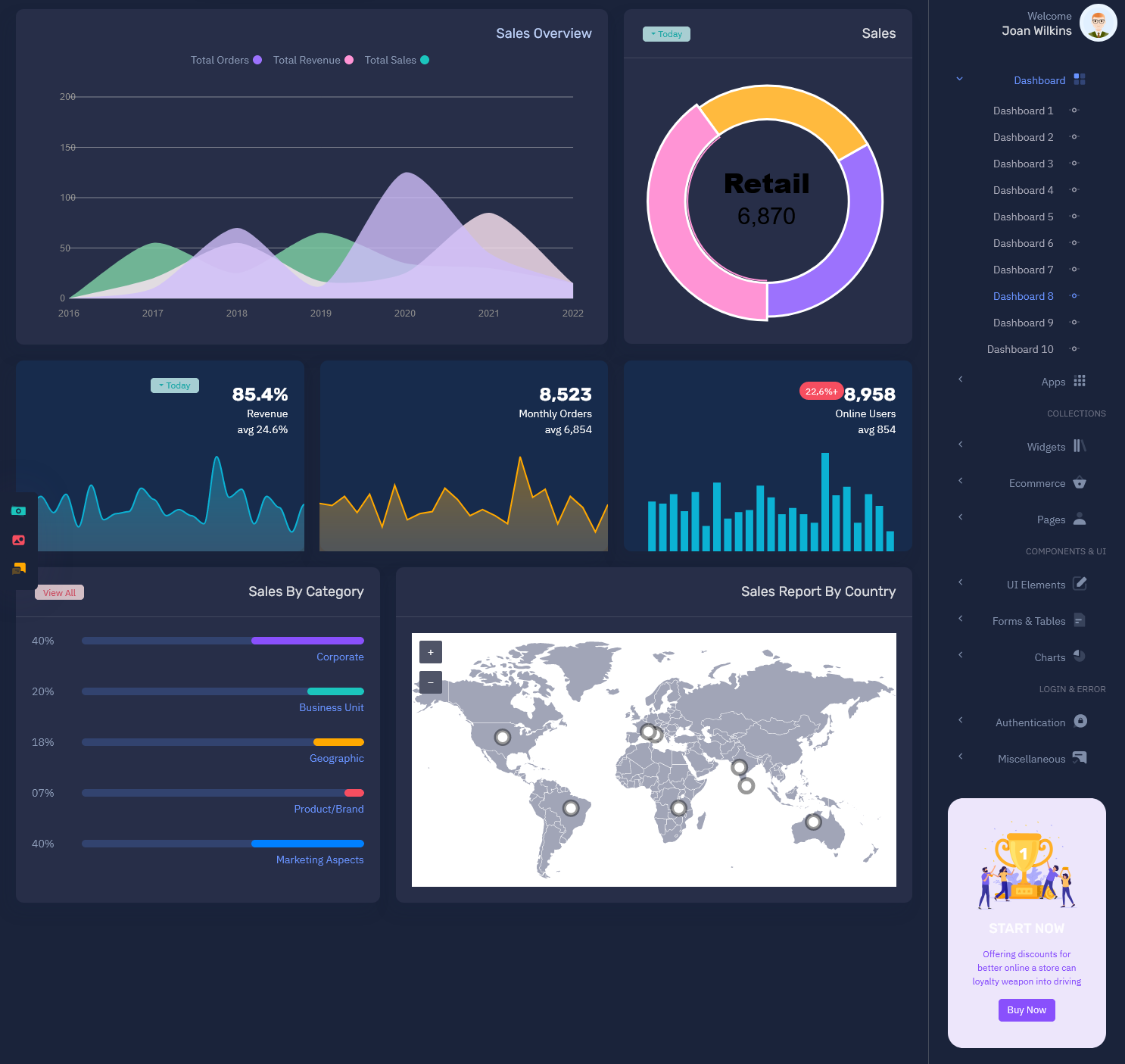1125x1064 pixels.
Task: Open the Today dropdown in Sales card
Action: point(666,34)
